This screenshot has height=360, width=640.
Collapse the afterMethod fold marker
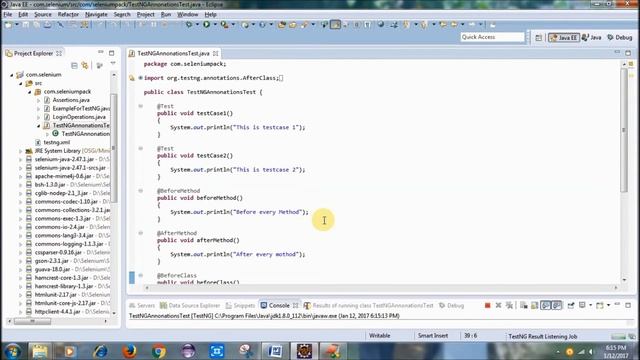(140, 233)
